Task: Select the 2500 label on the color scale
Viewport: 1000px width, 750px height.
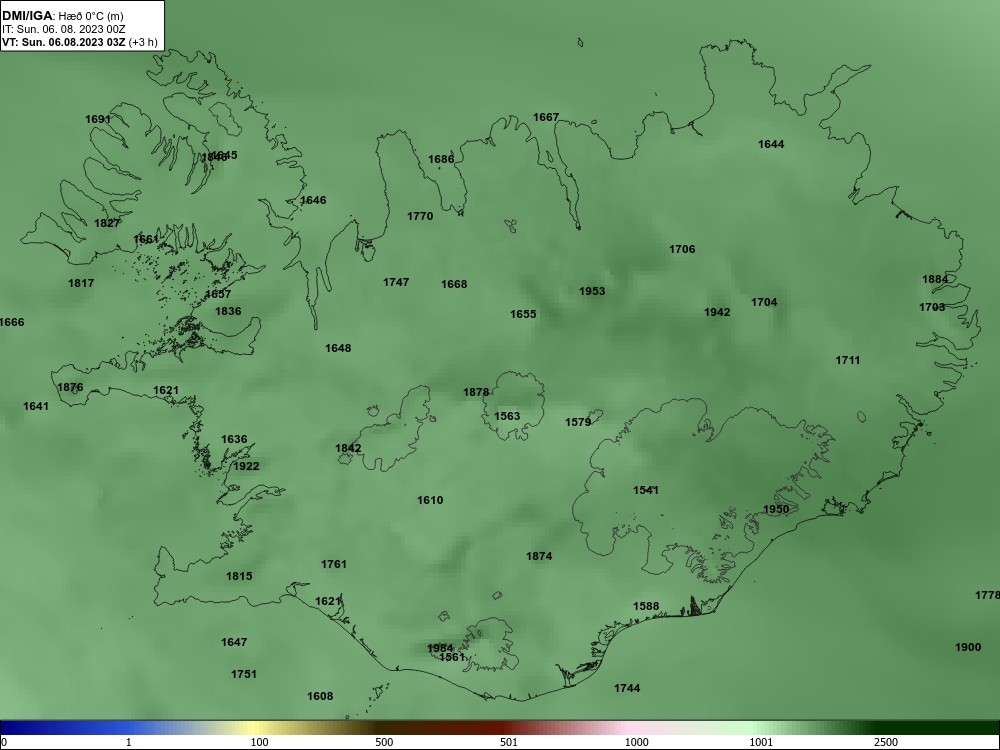Action: point(886,743)
